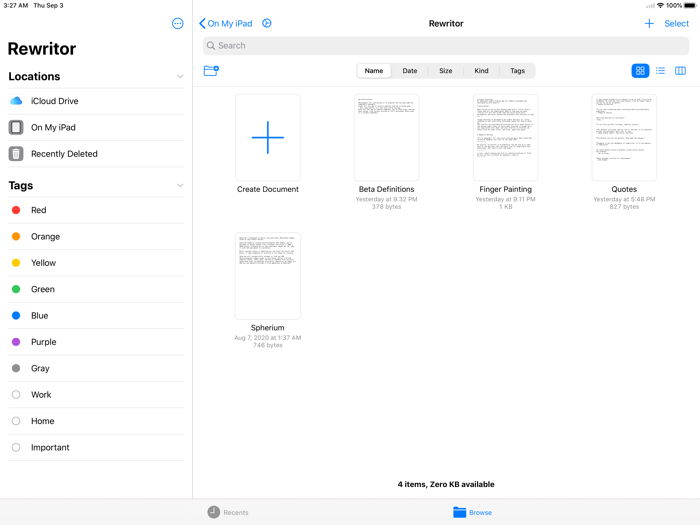Click the 'Aug 7, 2020 at 1:37 AM' date text
This screenshot has height=525, width=700.
[x=268, y=338]
